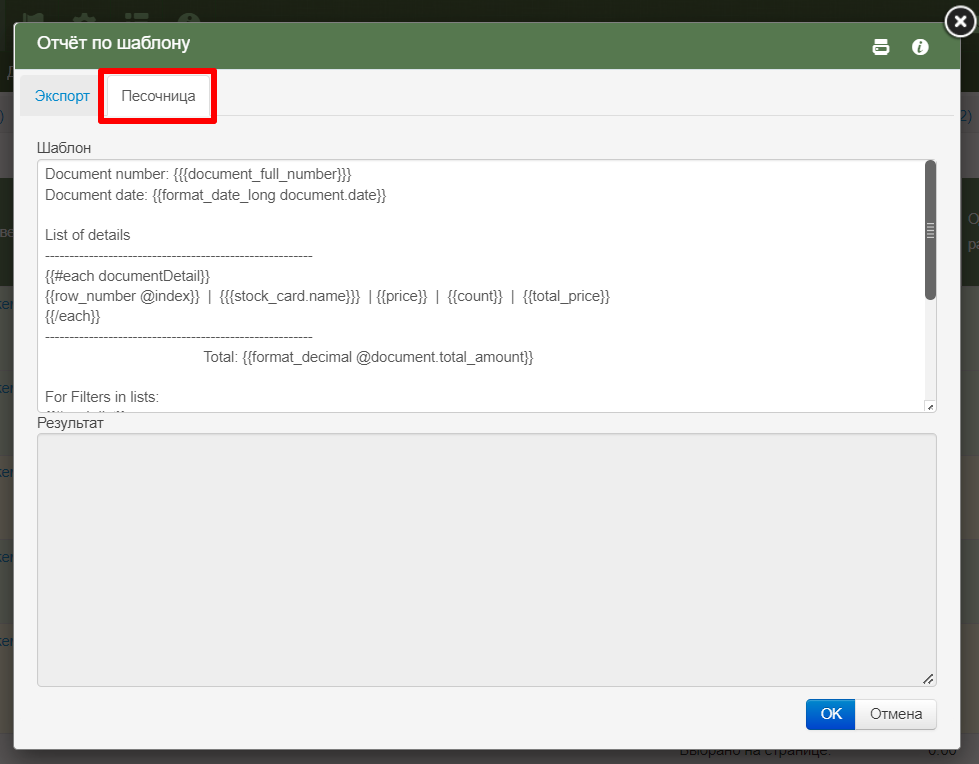Click the "Total: {{format_decimal @document.total_amount}}" line
979x764 pixels.
368,357
